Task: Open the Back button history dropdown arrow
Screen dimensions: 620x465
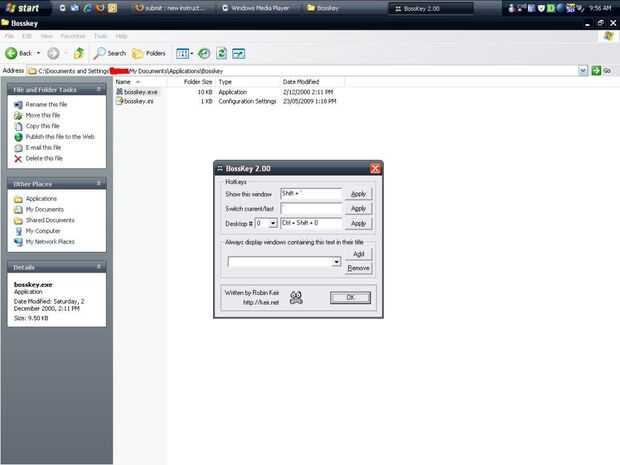Action: click(38, 53)
